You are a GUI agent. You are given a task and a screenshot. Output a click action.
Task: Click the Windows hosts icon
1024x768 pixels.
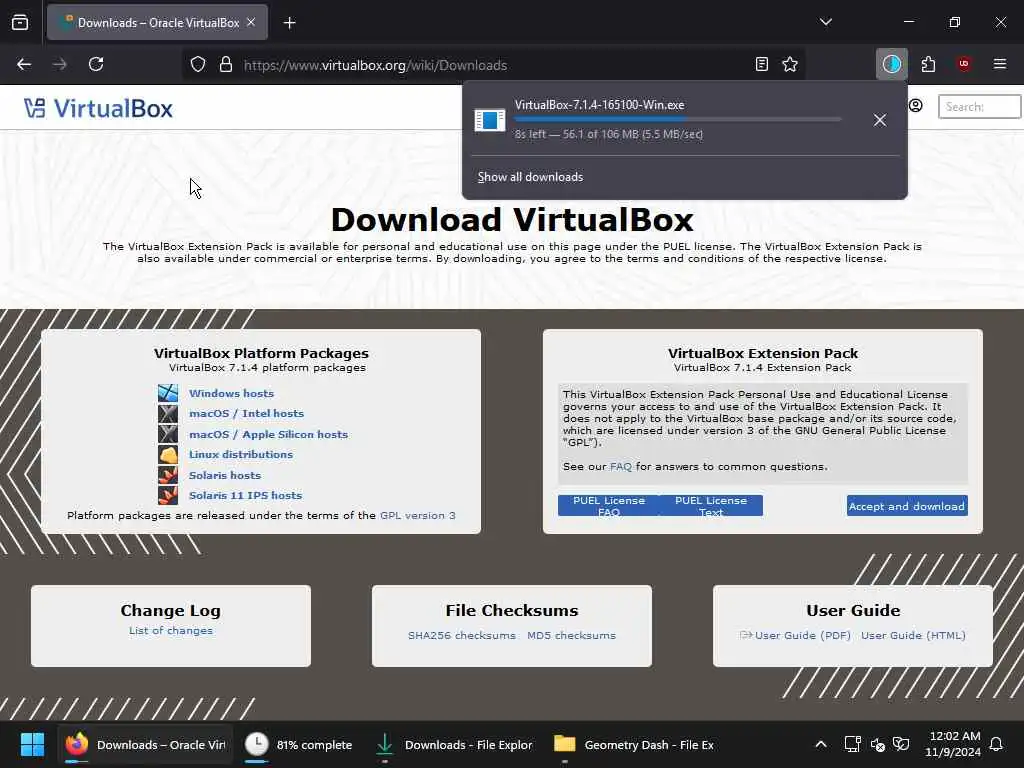168,393
